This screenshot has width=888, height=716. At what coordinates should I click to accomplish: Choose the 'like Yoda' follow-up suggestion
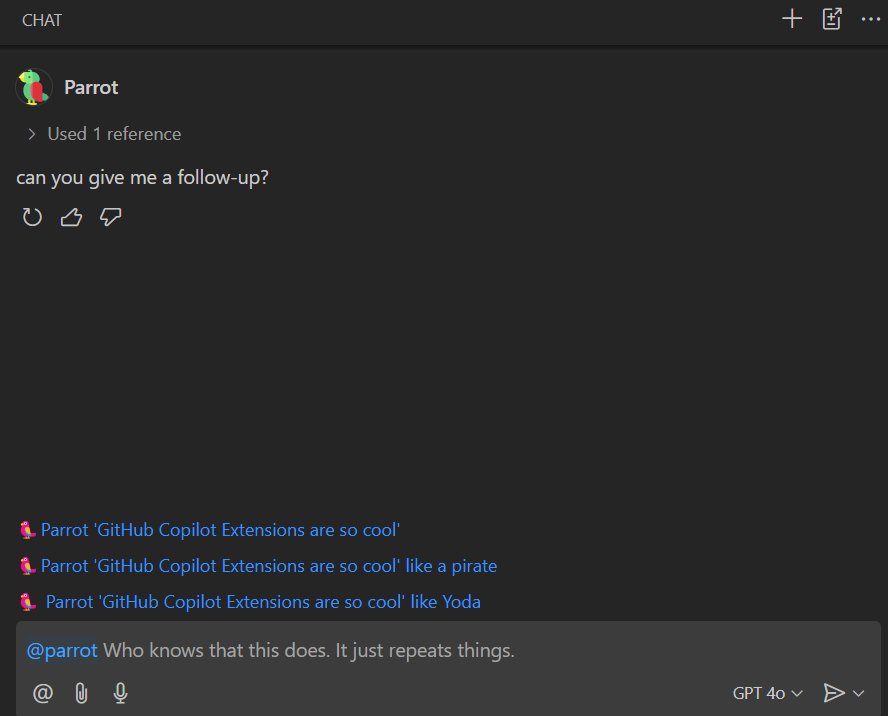click(262, 602)
